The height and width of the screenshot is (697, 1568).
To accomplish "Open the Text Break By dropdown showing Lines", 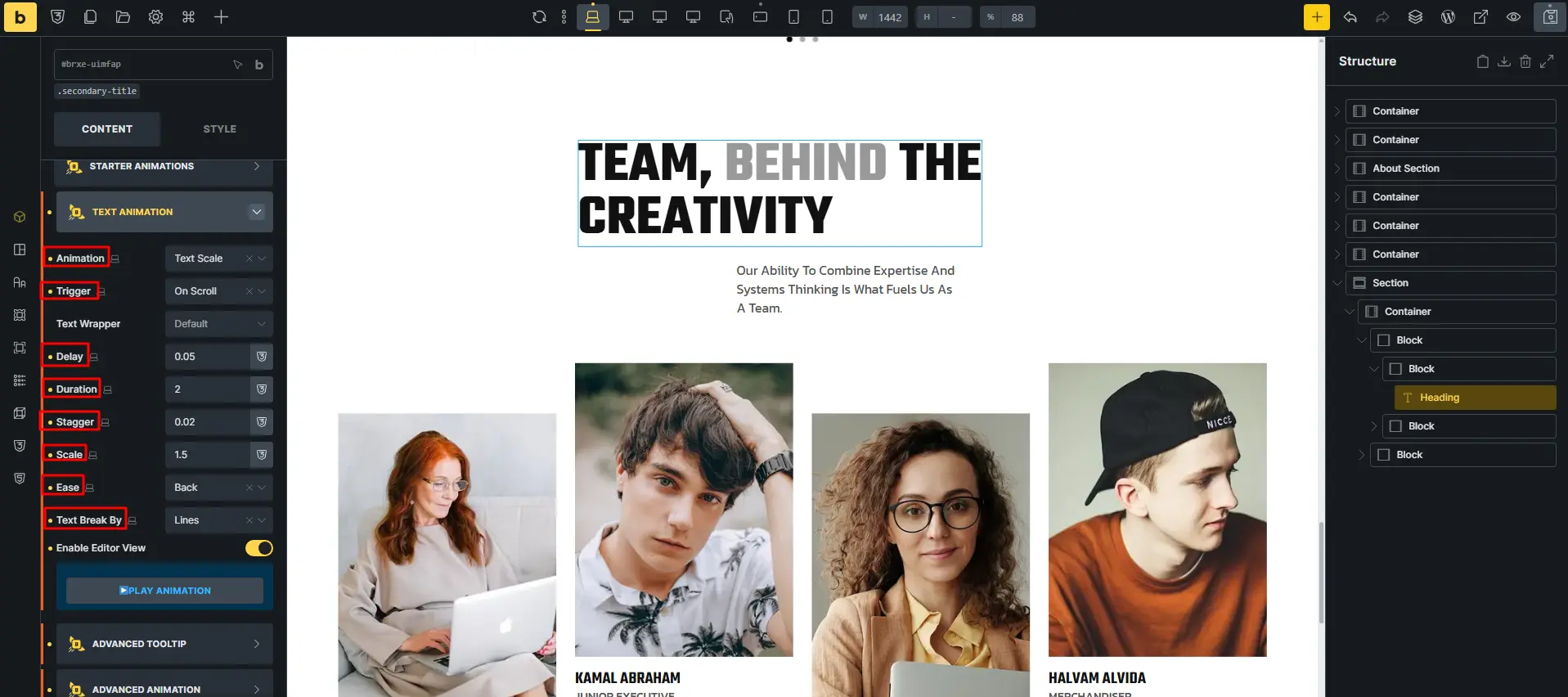I will click(x=218, y=520).
